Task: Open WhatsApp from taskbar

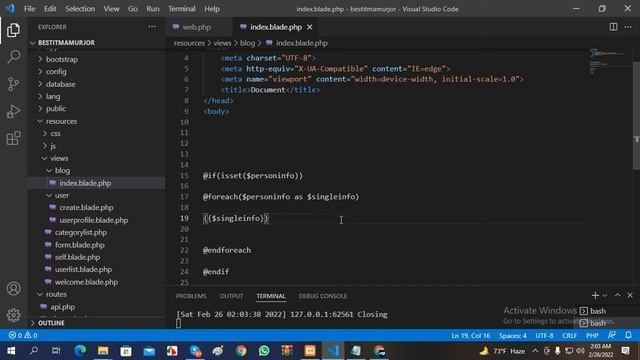Action: (x=264, y=351)
